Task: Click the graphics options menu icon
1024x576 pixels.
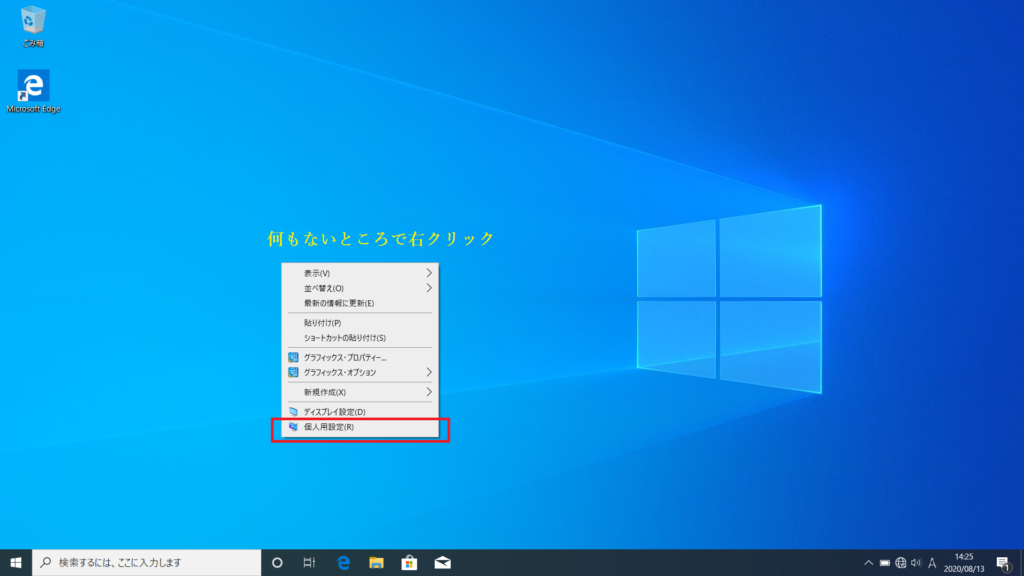Action: click(x=293, y=372)
